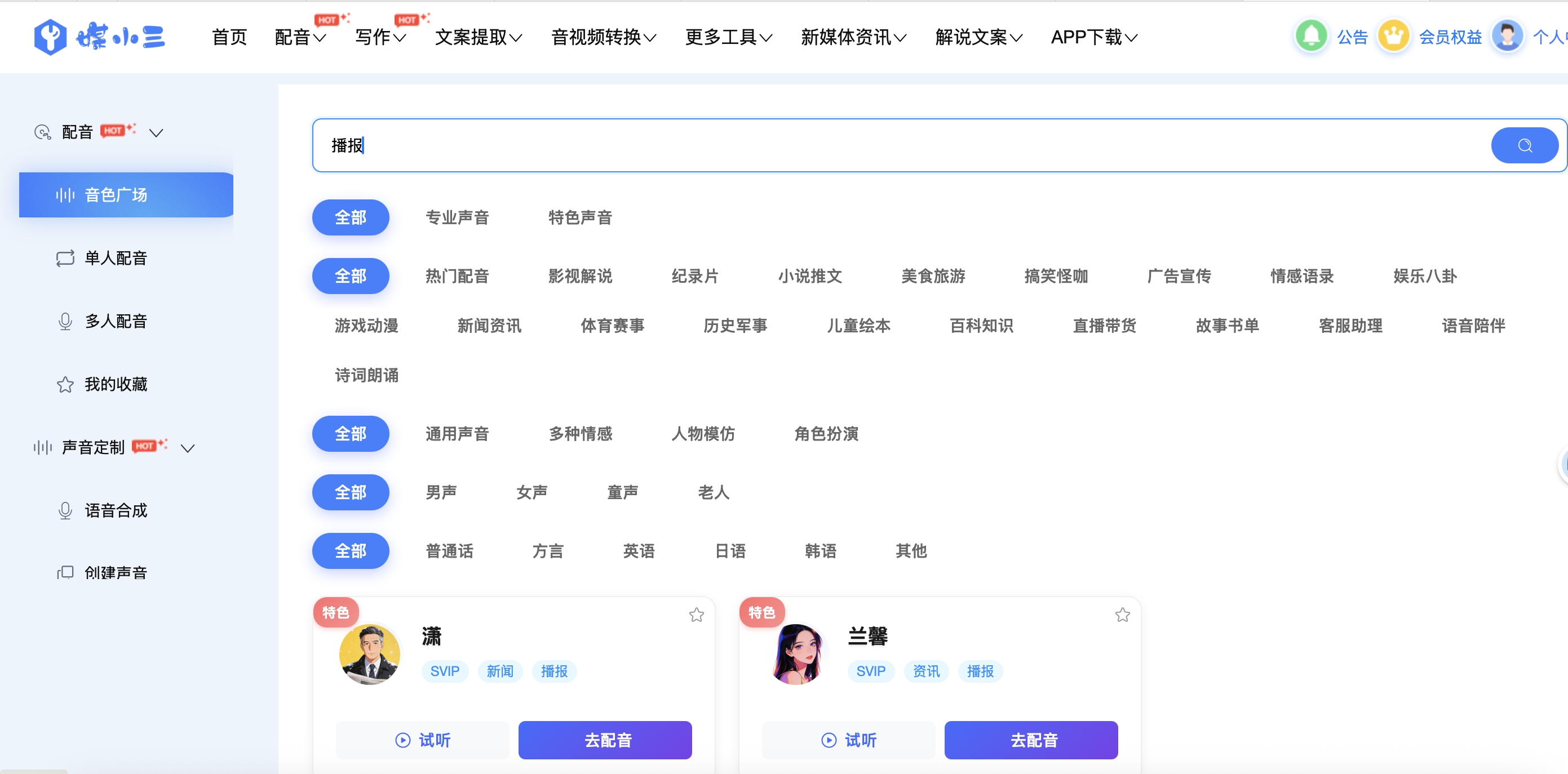This screenshot has width=1568, height=774.
Task: Favorite the 潇 voice card star
Action: tap(696, 615)
